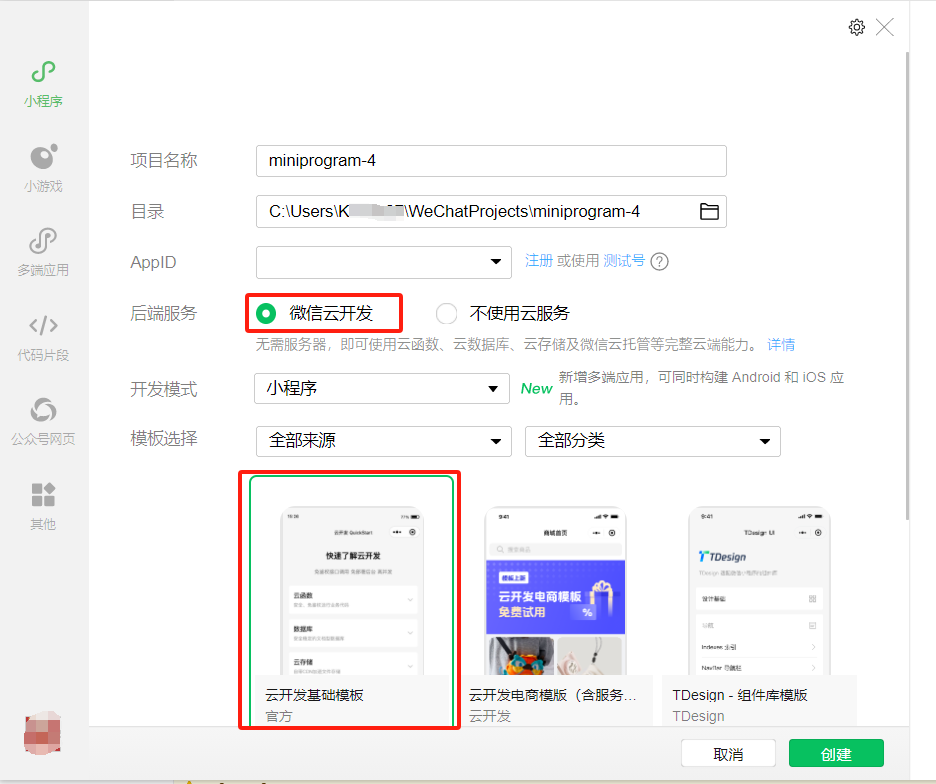Choose 云开发电商模版 template thumbnail
Viewport: 936px width, 784px height.
click(x=555, y=615)
